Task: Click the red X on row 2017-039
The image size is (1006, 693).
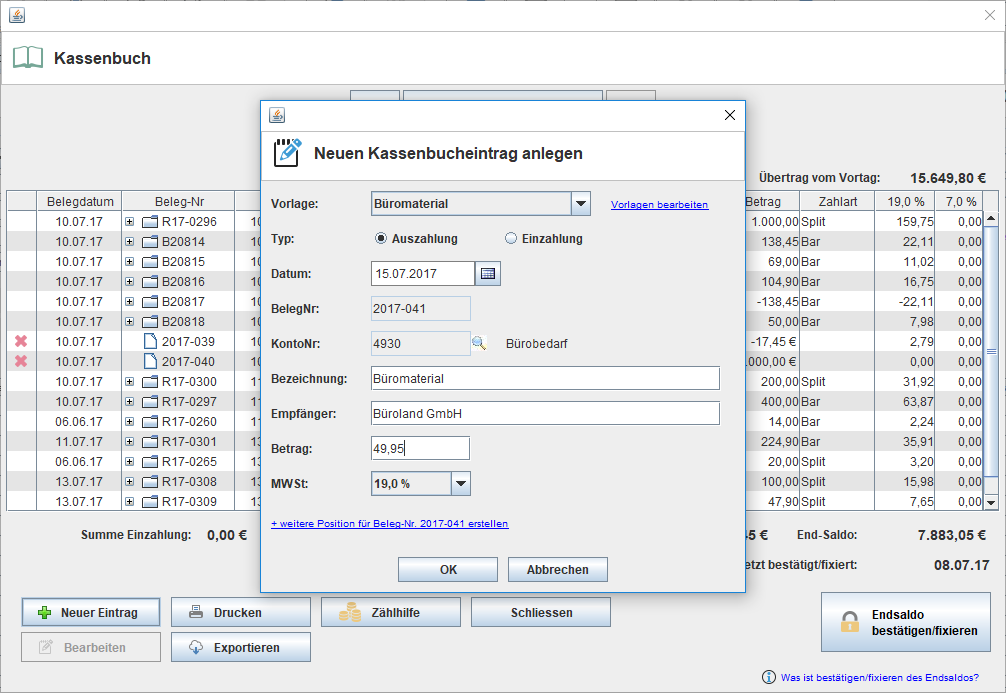Action: pos(21,342)
